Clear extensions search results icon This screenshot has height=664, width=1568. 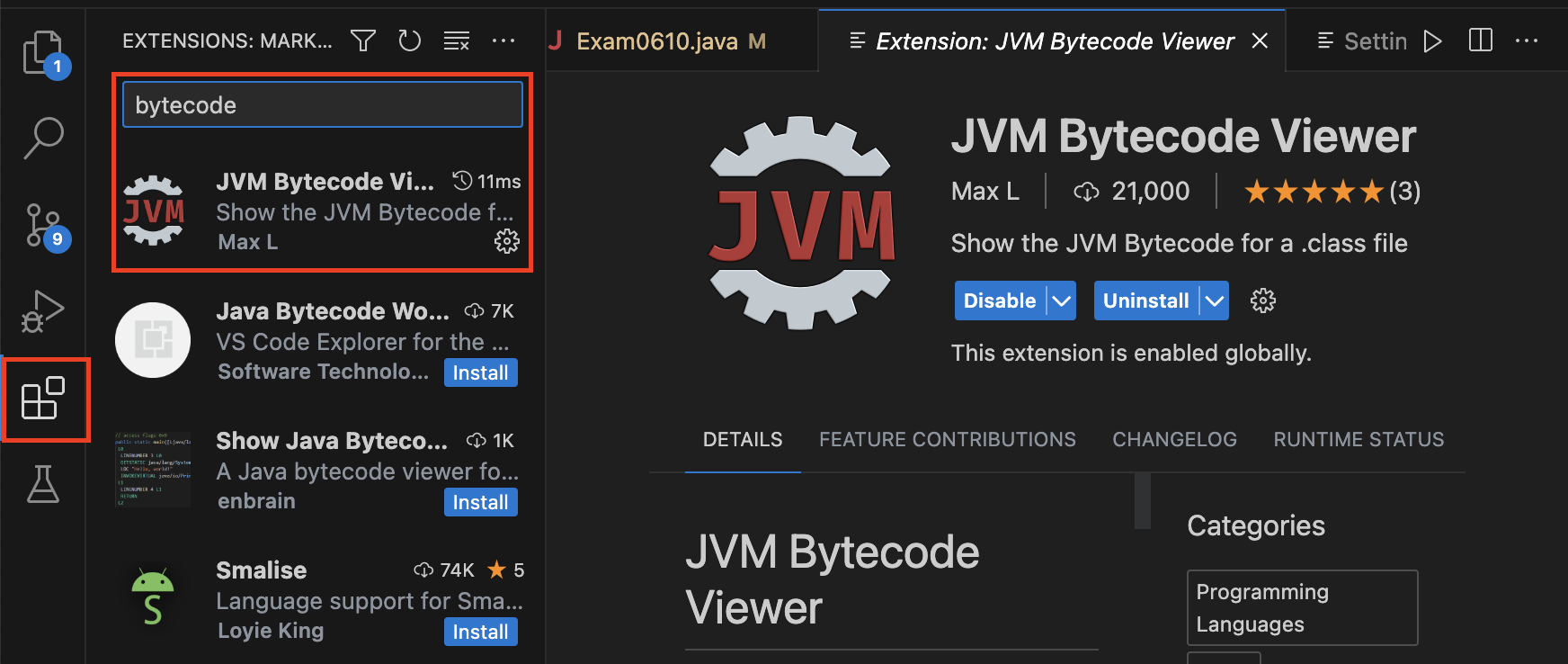click(x=457, y=40)
